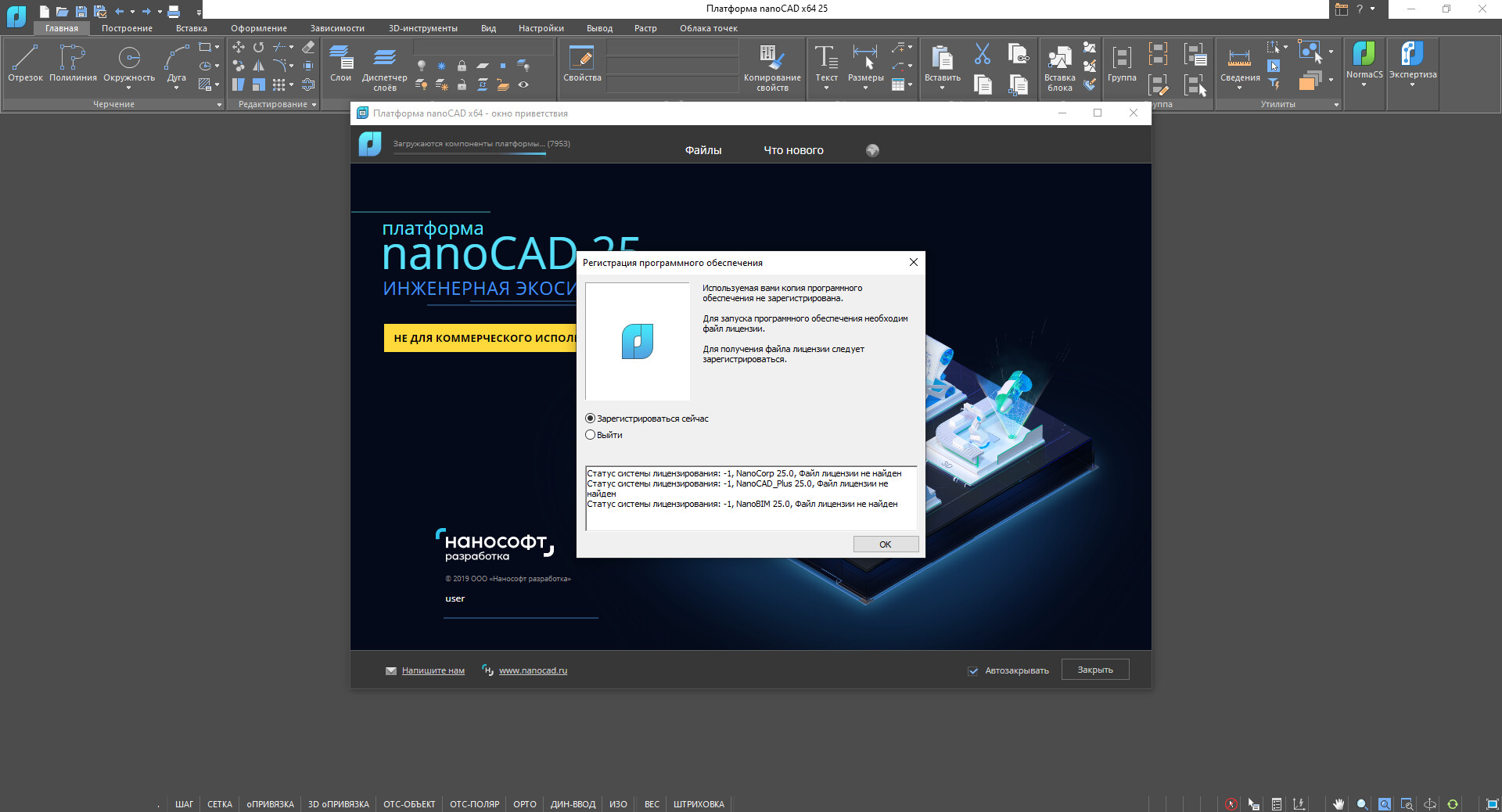Choose the Выйти radio option
The image size is (1502, 812).
click(x=591, y=435)
